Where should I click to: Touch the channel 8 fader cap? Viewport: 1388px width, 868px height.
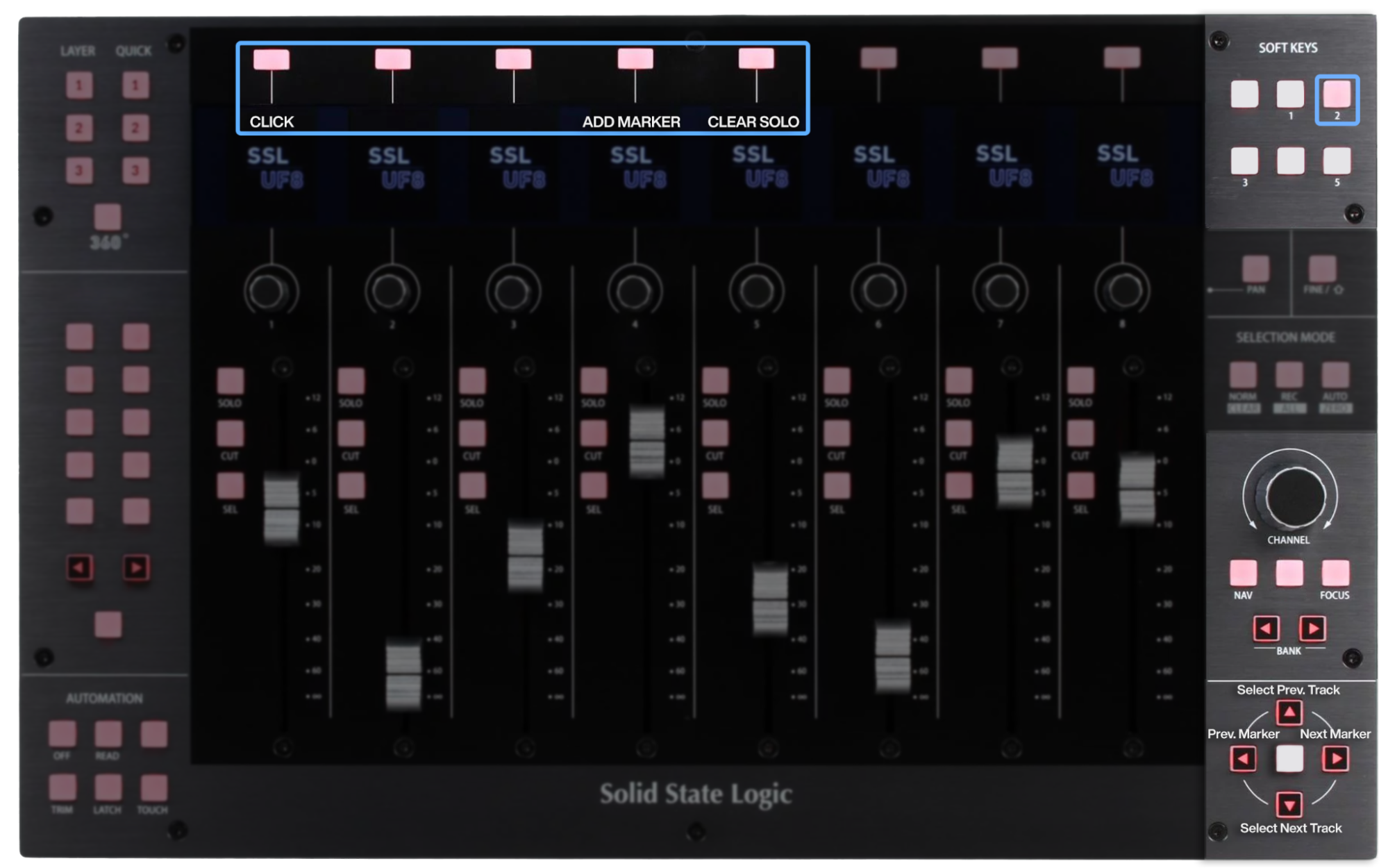click(1137, 490)
